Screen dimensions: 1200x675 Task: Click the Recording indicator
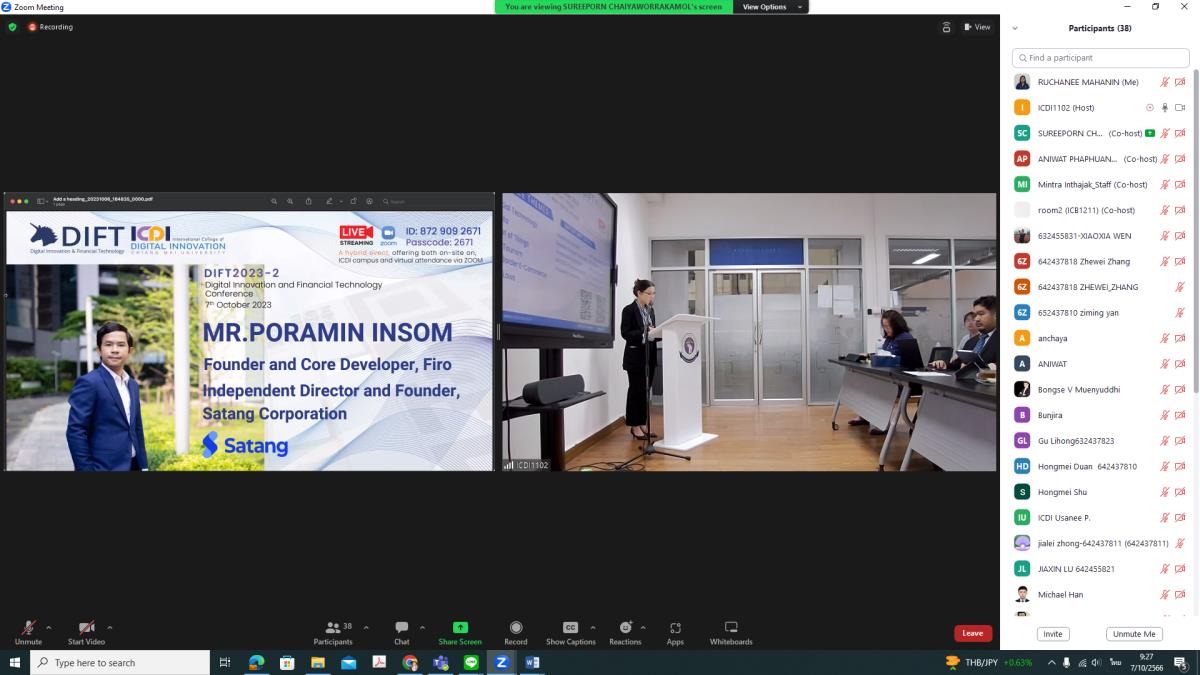click(50, 27)
